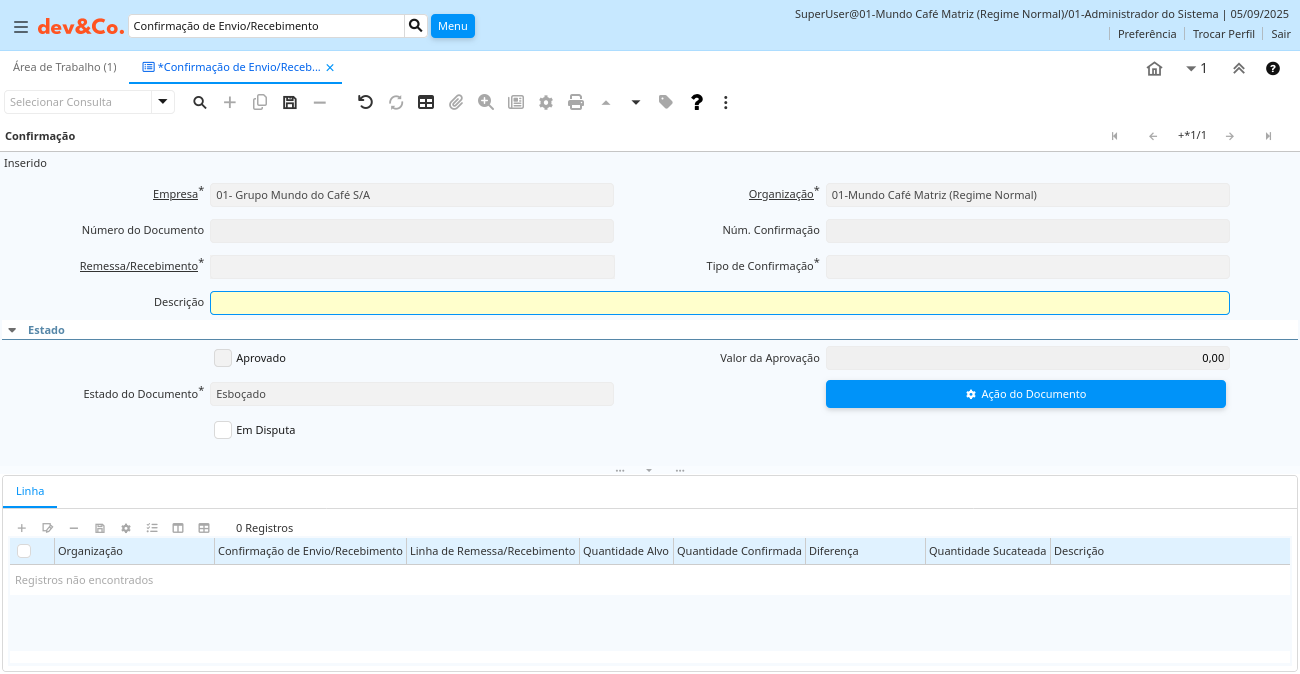Enable the Em Disputa checkbox
The image size is (1300, 674).
pyautogui.click(x=223, y=430)
